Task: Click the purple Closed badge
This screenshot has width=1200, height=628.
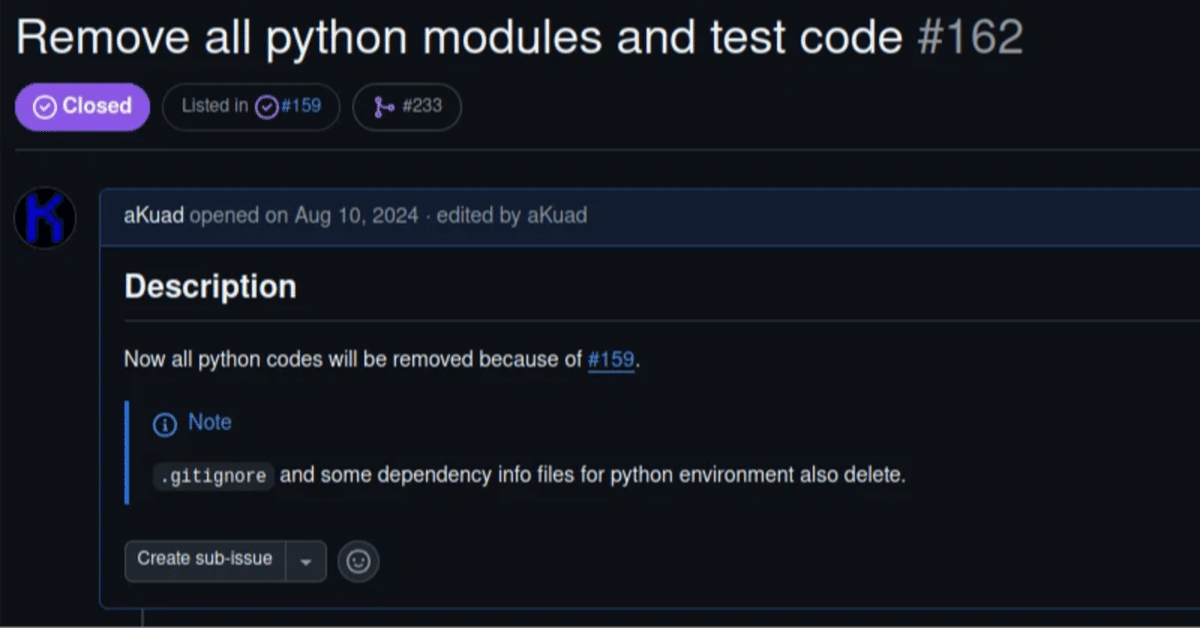Action: (82, 107)
